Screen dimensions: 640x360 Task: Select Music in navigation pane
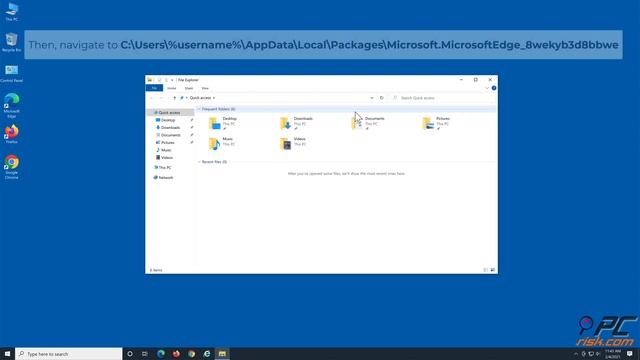pyautogui.click(x=166, y=150)
